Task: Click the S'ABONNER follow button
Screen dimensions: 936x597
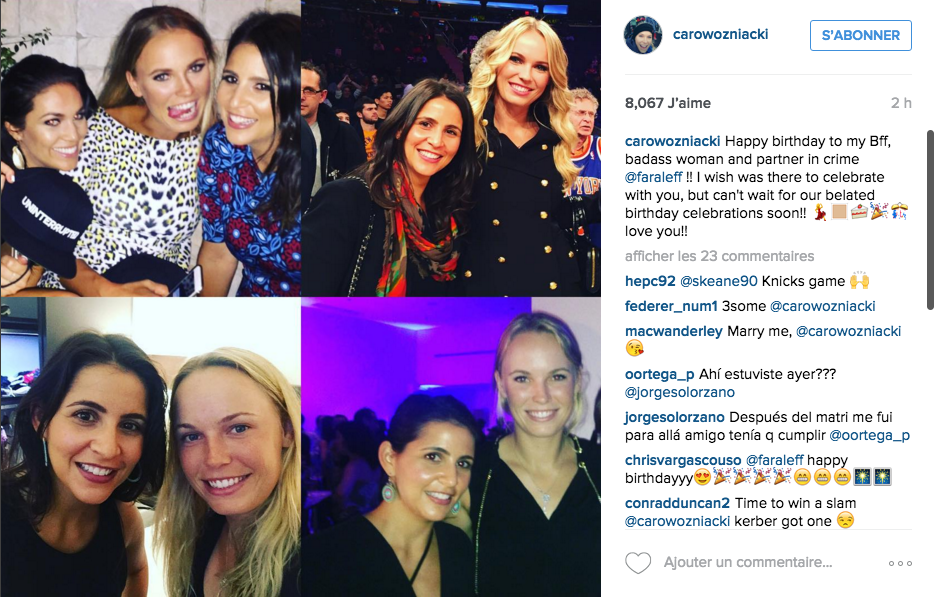Action: [x=860, y=35]
